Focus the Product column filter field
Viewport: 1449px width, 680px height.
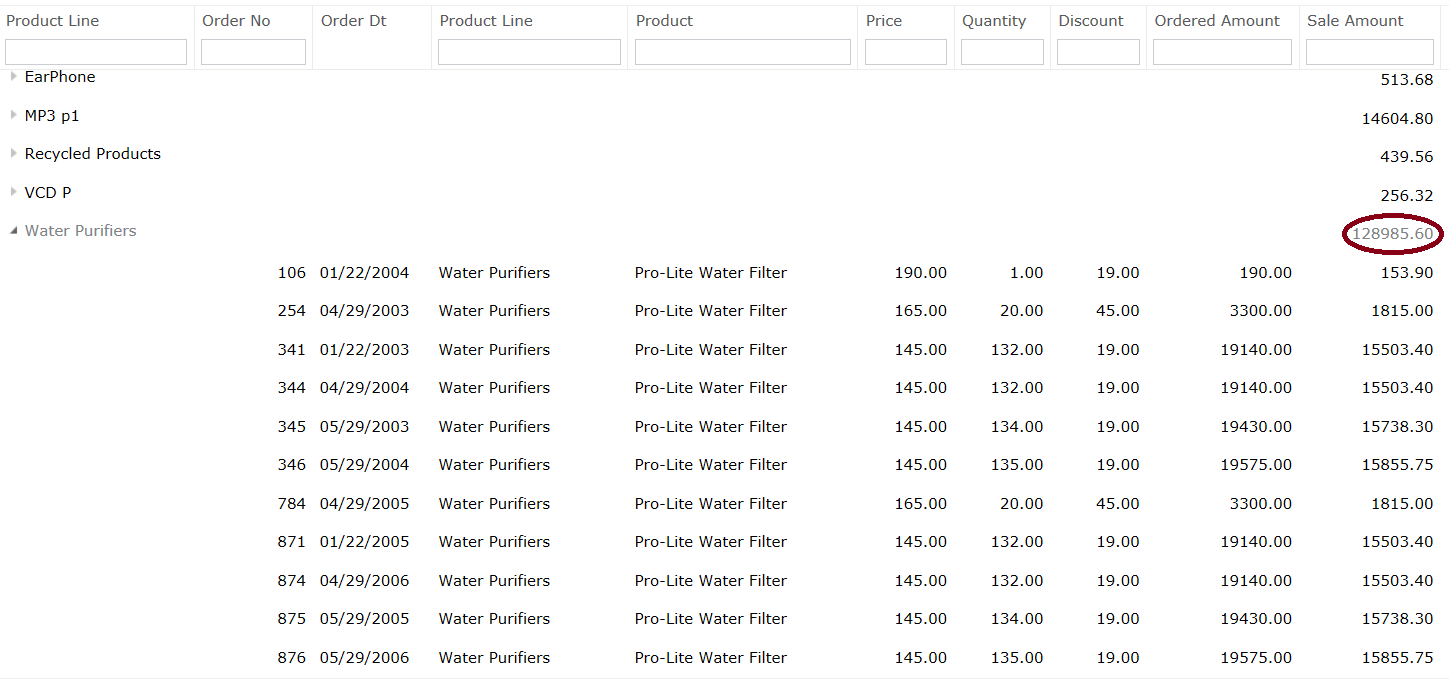click(743, 52)
